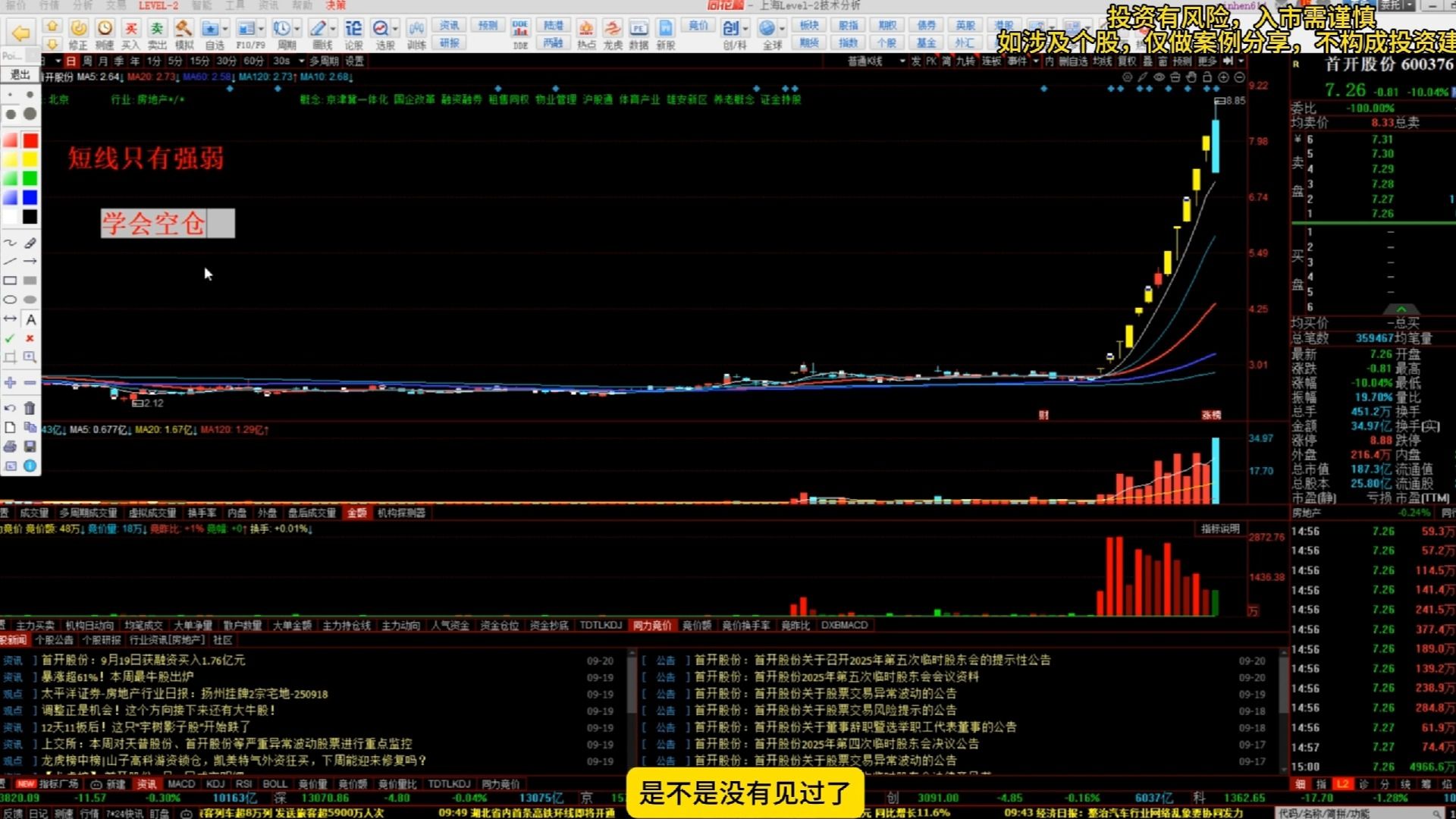Image resolution: width=1456 pixels, height=819 pixels.
Task: Toggle the 均线 moving average display
Action: click(x=1102, y=61)
